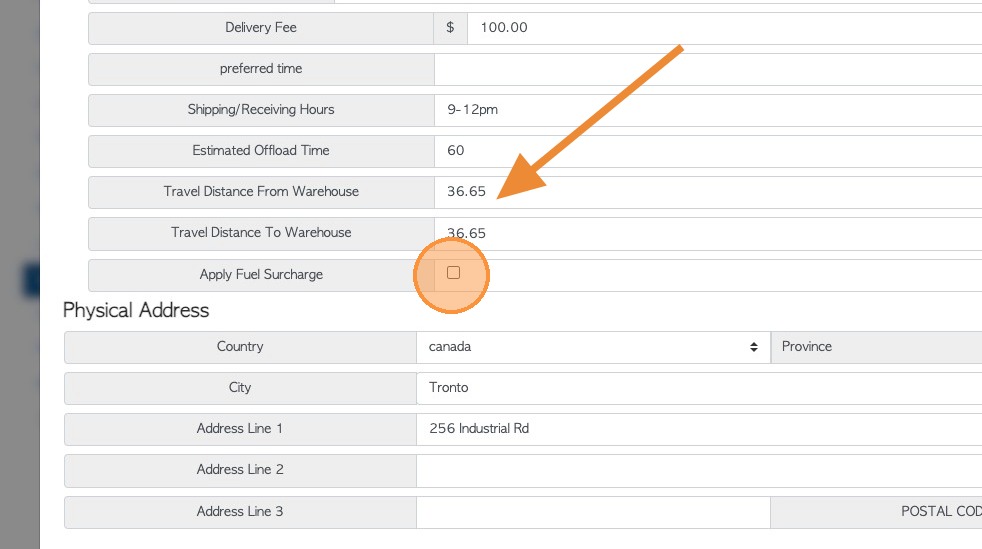Click the Travel Distance From Warehouse value
982x549 pixels.
coord(700,192)
